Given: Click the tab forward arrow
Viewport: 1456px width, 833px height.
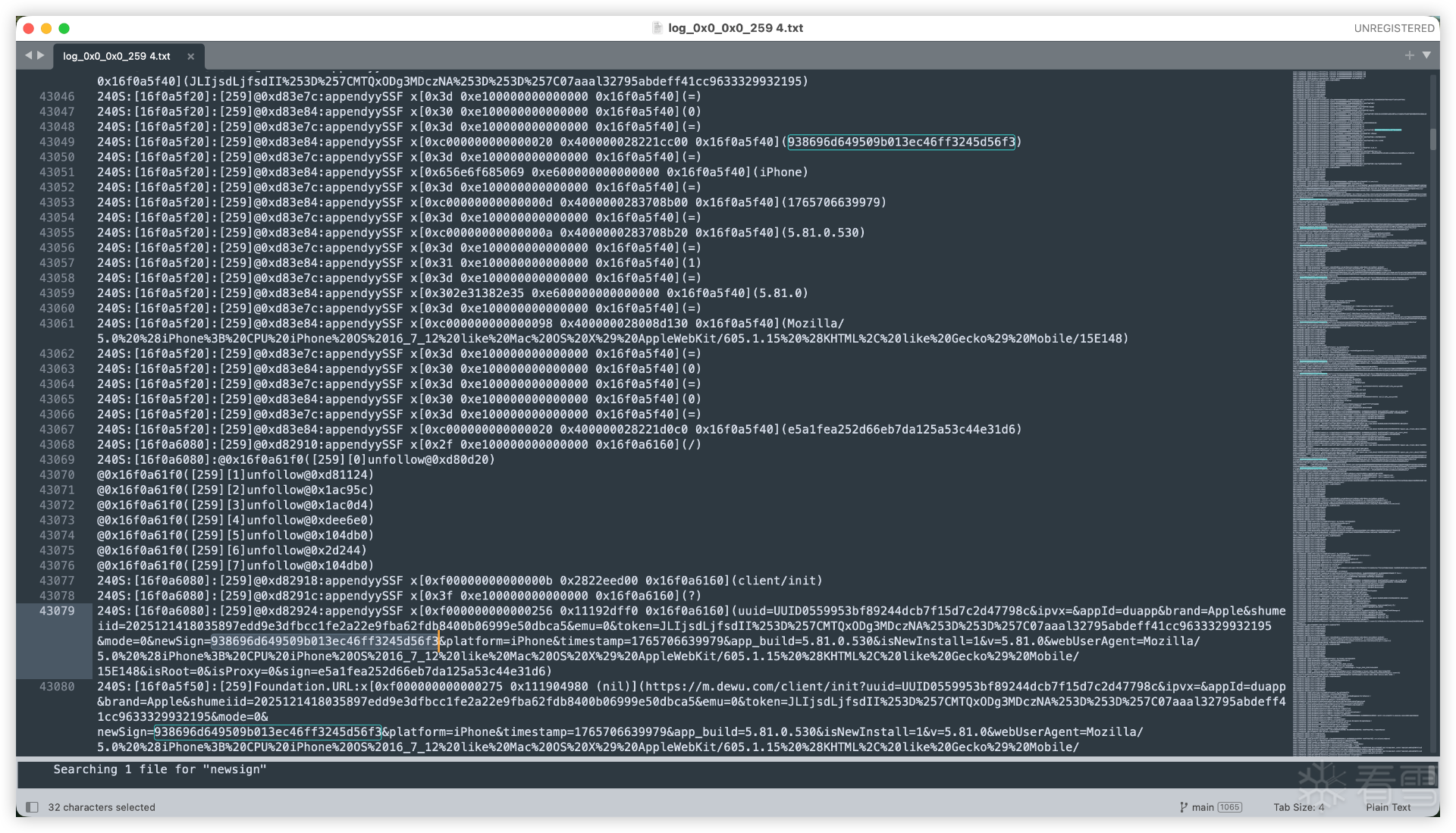Looking at the screenshot, I should tap(41, 55).
